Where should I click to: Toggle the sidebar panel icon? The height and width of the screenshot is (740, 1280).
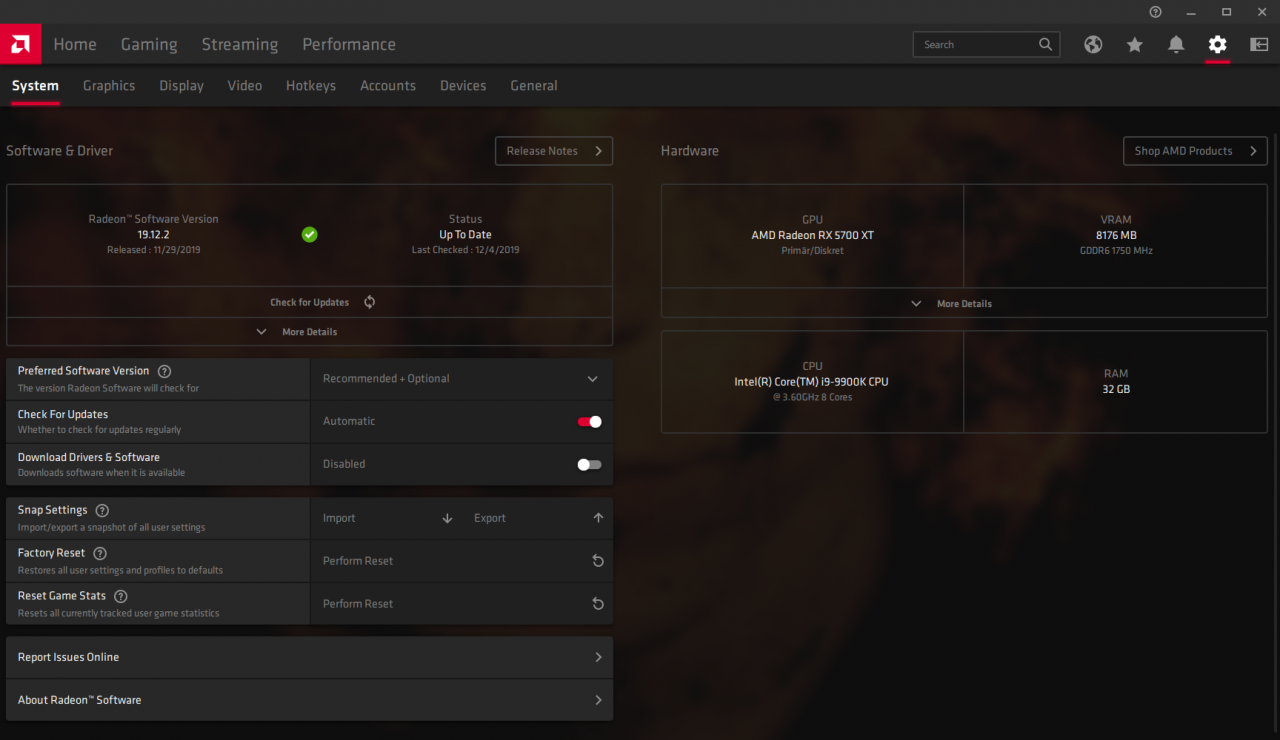[1259, 44]
